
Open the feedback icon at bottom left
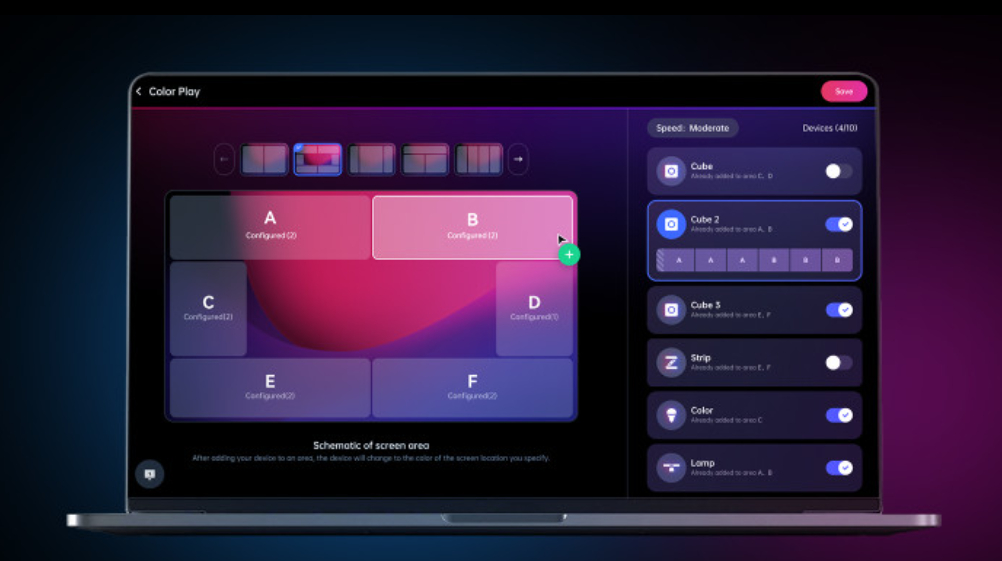(x=149, y=474)
